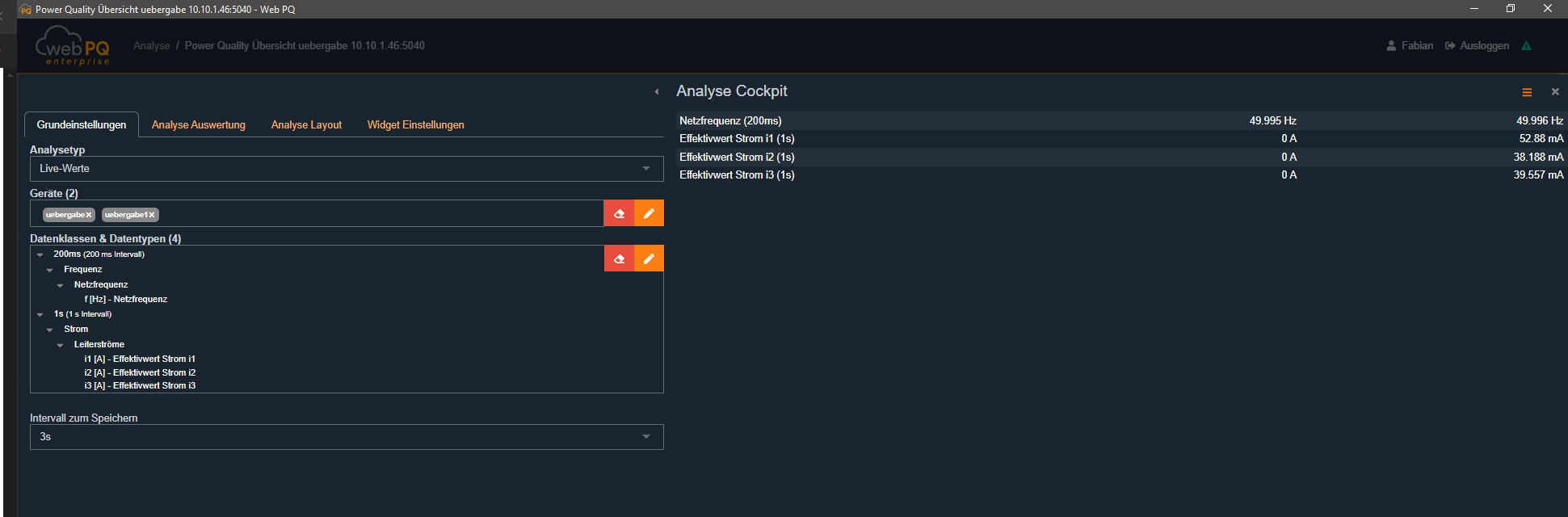The width and height of the screenshot is (1568, 517).
Task: Click the green warning triangle icon
Action: 1526,46
